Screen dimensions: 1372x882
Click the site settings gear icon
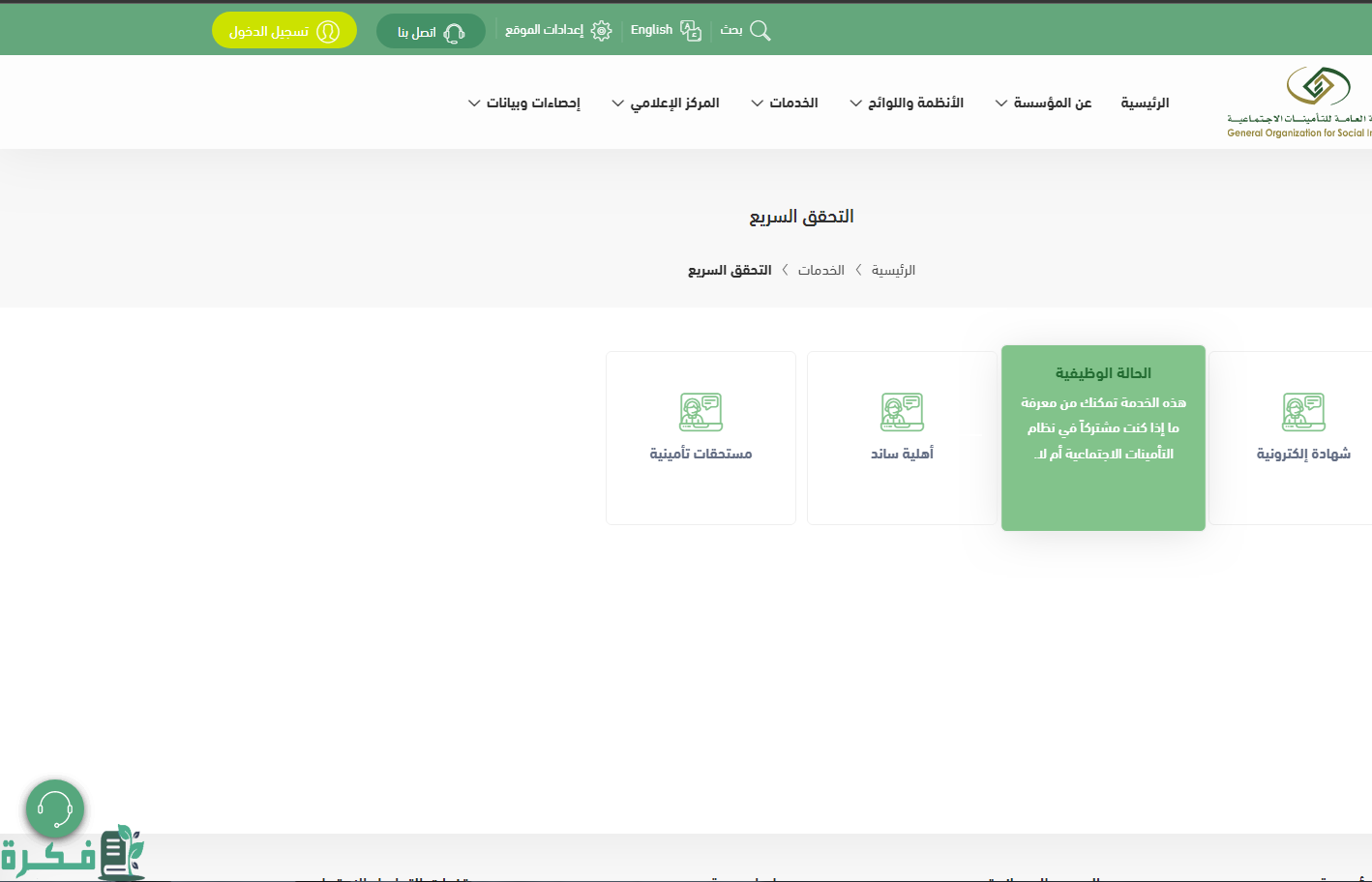(x=601, y=31)
